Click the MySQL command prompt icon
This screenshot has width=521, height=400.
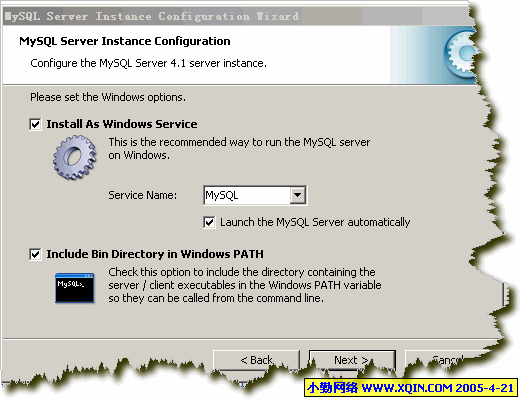[75, 288]
